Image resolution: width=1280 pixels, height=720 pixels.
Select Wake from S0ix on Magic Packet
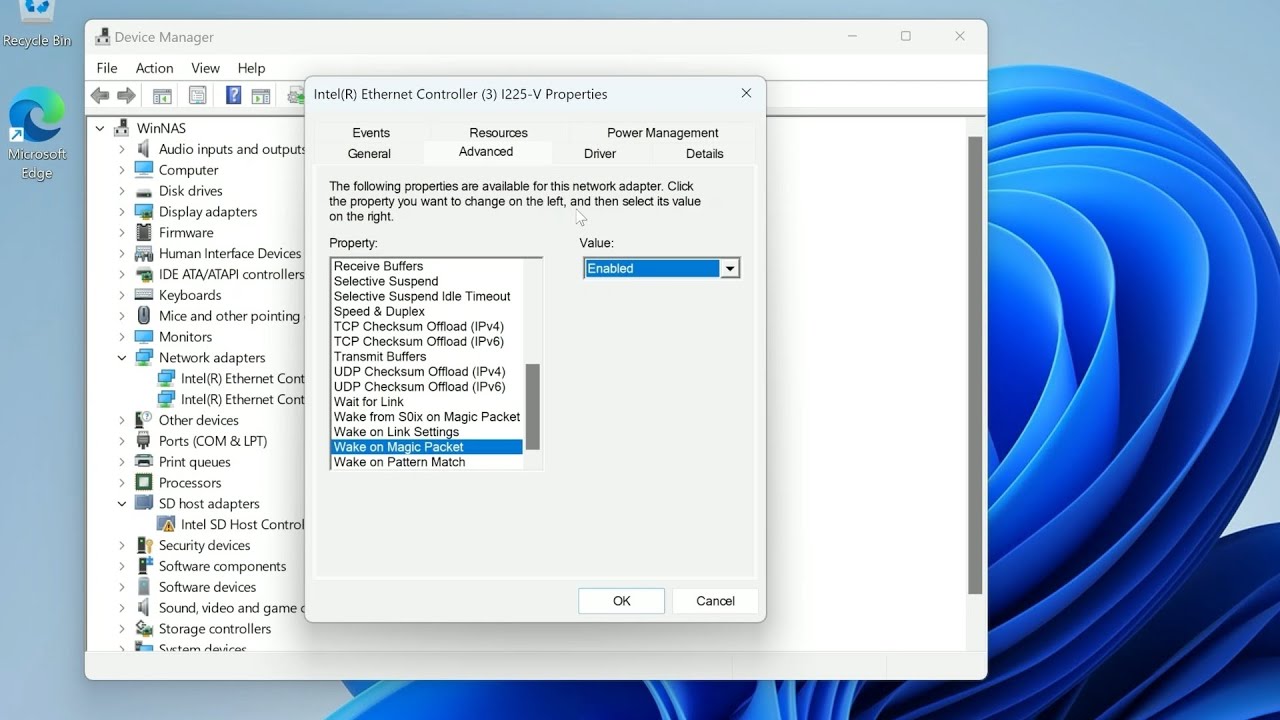tap(427, 416)
